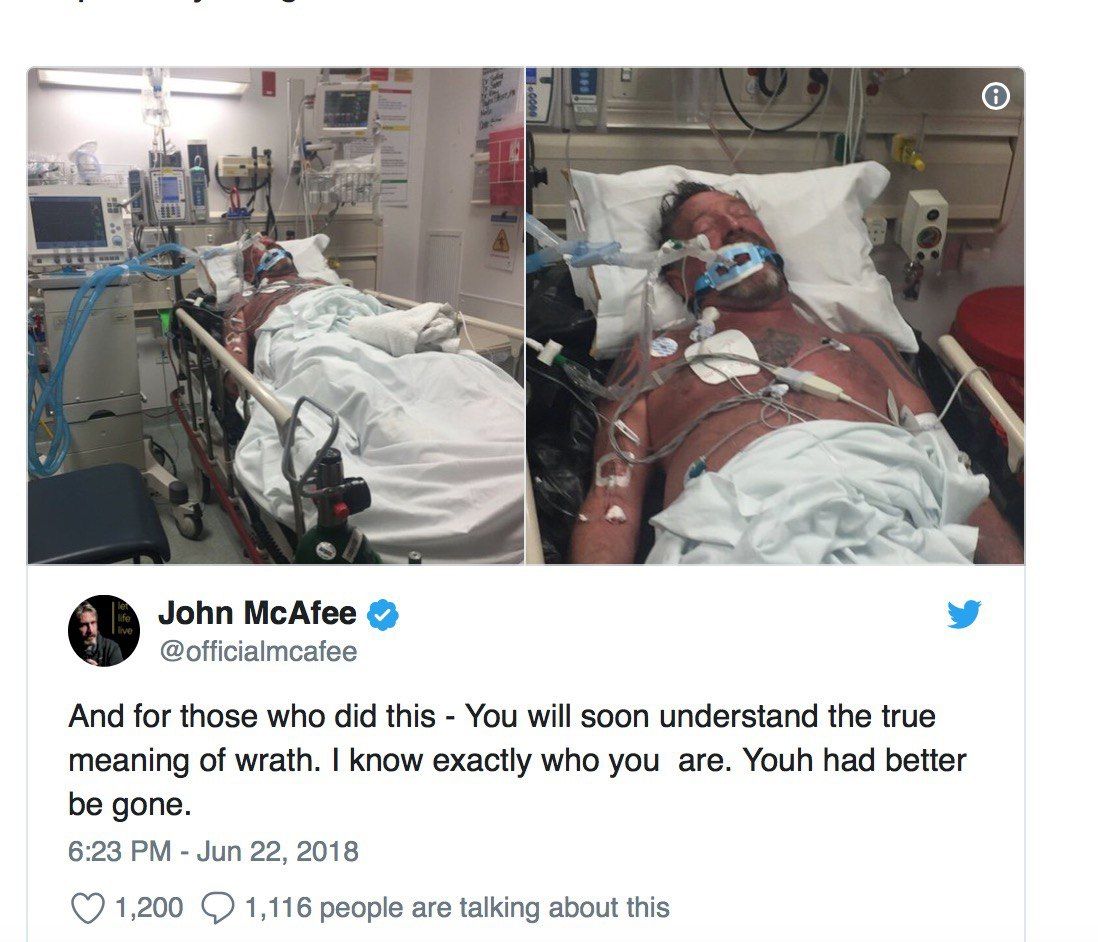Open the @officialmcafee handle link
1098x942 pixels.
coord(258,651)
